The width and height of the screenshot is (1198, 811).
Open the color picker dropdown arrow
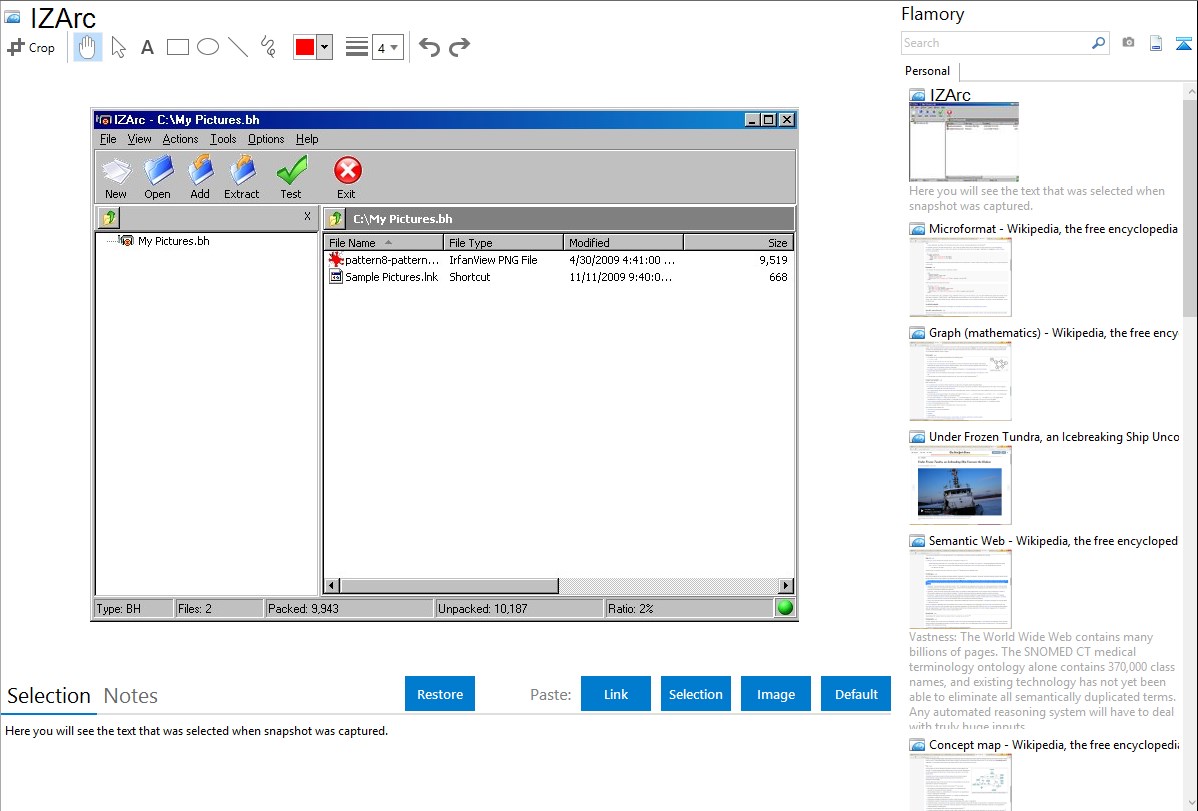tap(324, 47)
